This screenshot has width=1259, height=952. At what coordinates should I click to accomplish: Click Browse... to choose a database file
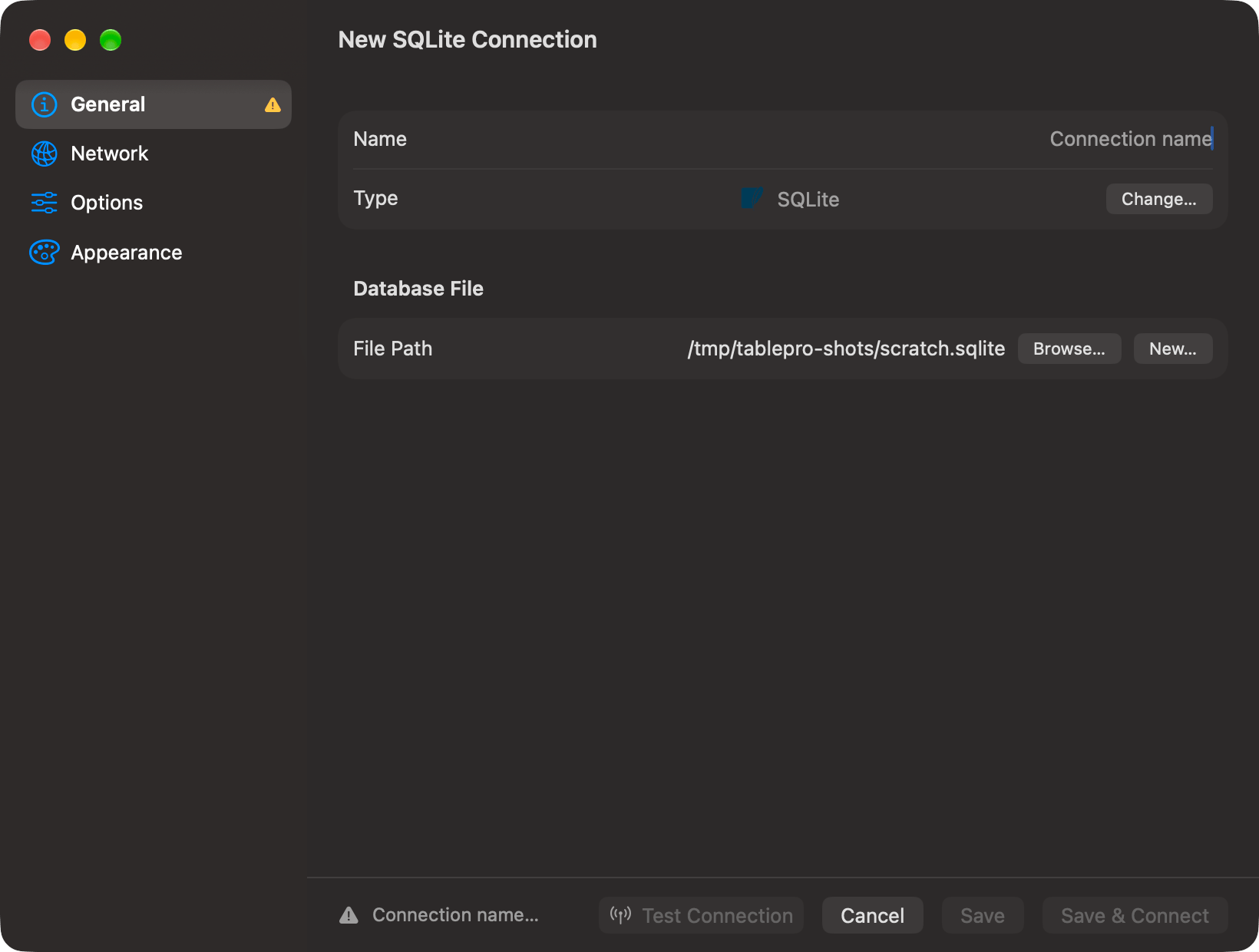tap(1069, 349)
